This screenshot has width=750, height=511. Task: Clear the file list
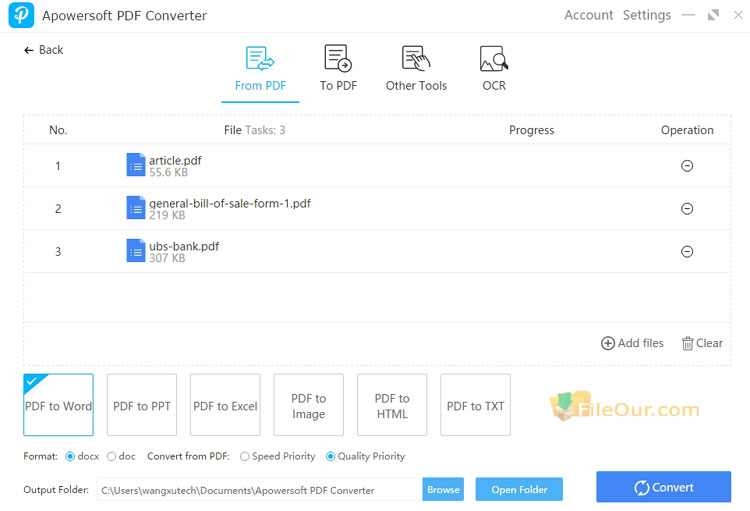(x=702, y=343)
